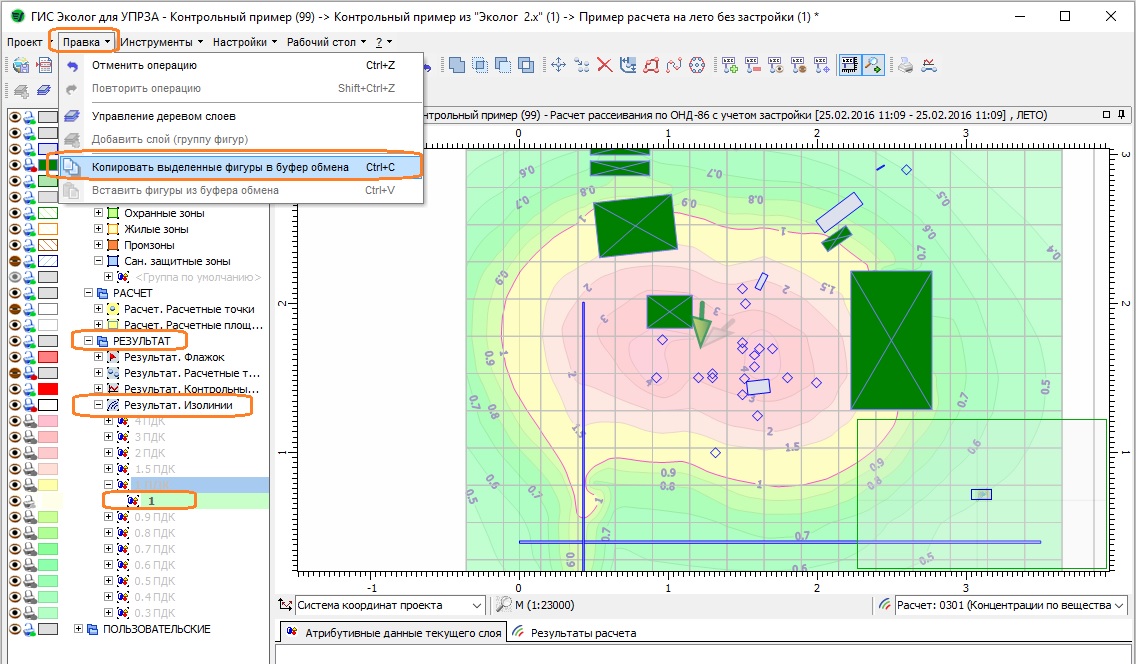Click the add label icon with green plus
Screen dimensions: 1136x664
pos(729,66)
